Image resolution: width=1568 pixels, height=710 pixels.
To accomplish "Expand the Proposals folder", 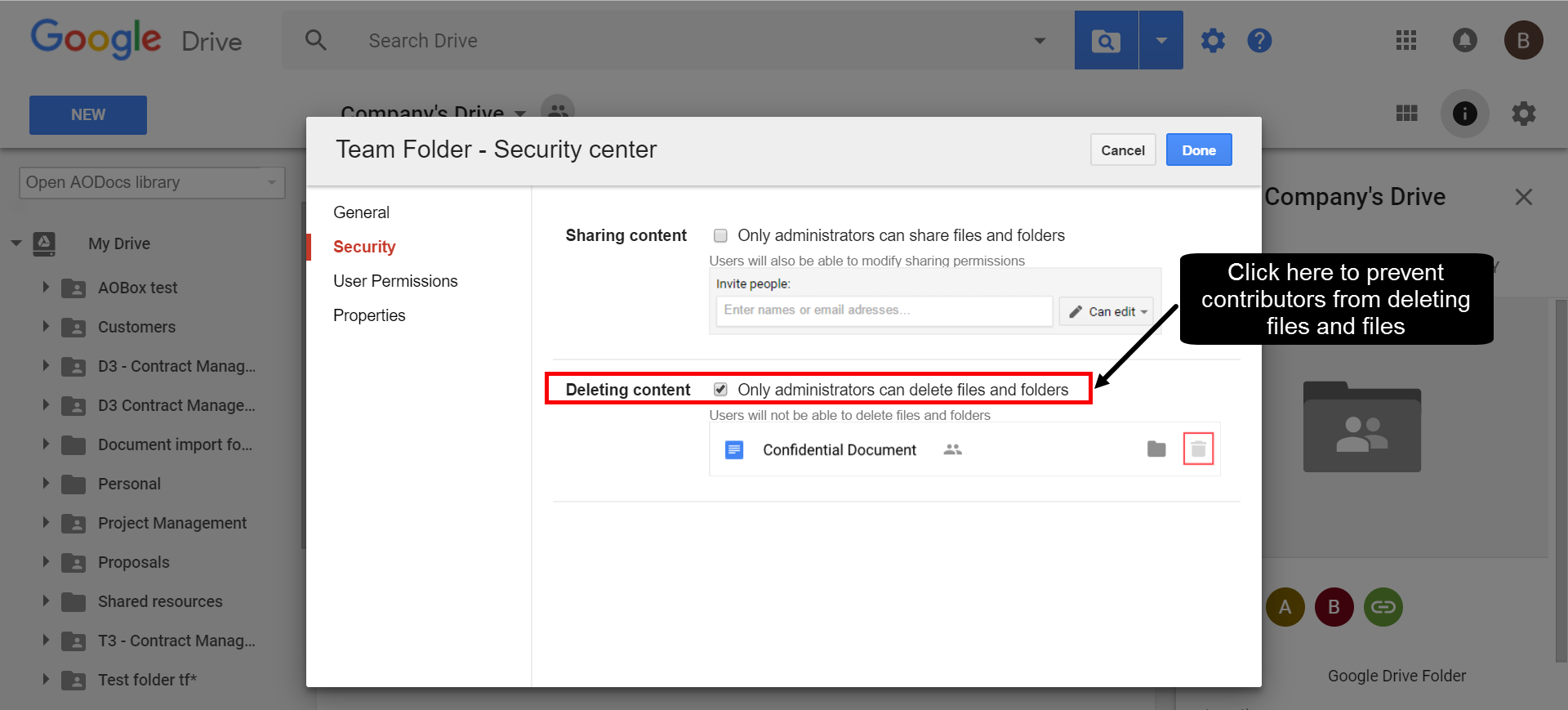I will 46,561.
